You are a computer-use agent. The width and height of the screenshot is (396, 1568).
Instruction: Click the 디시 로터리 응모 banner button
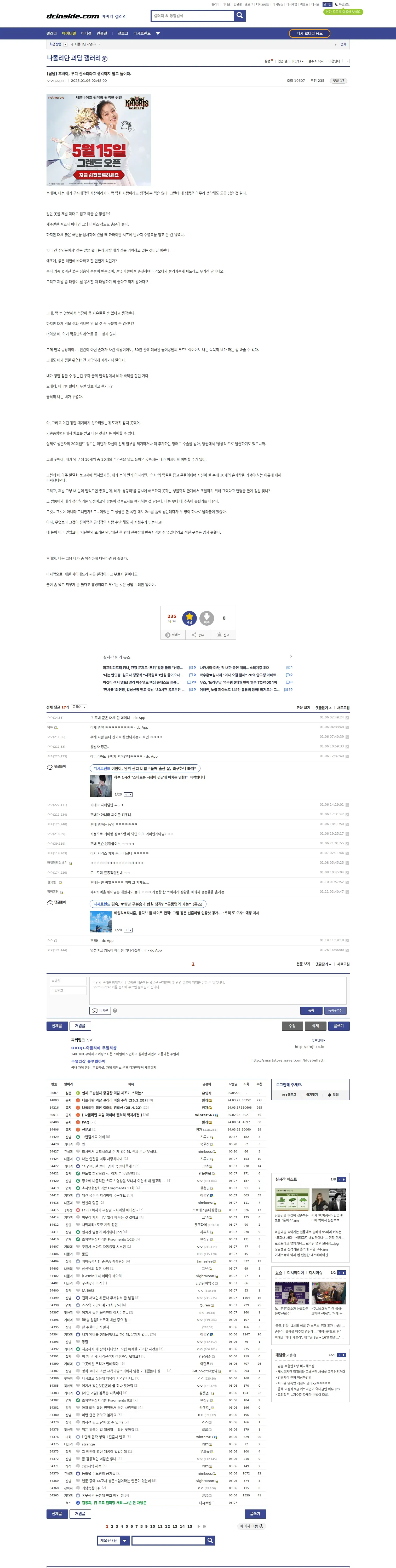(x=309, y=33)
